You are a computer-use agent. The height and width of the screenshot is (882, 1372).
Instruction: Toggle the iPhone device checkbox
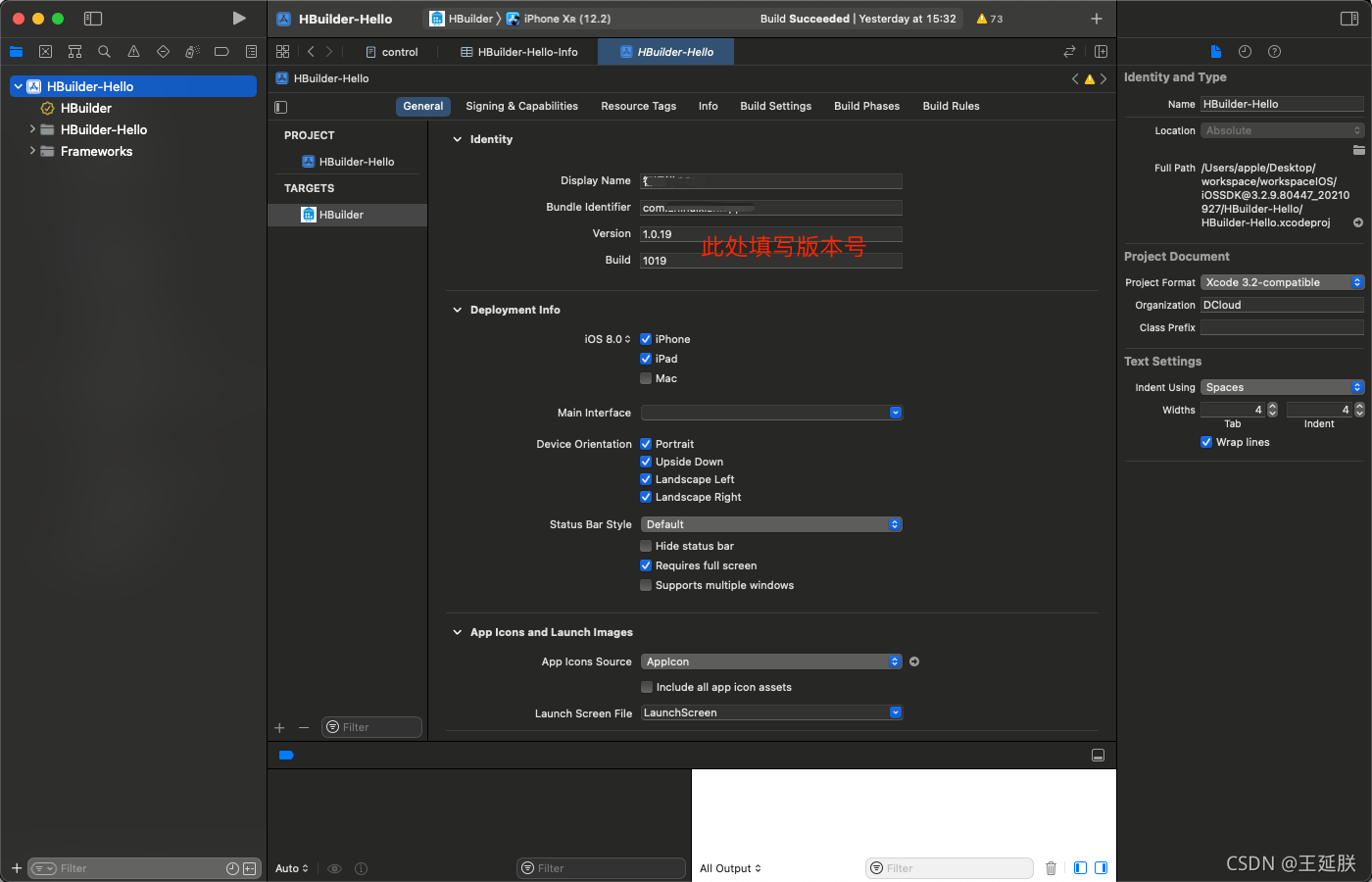coord(646,339)
